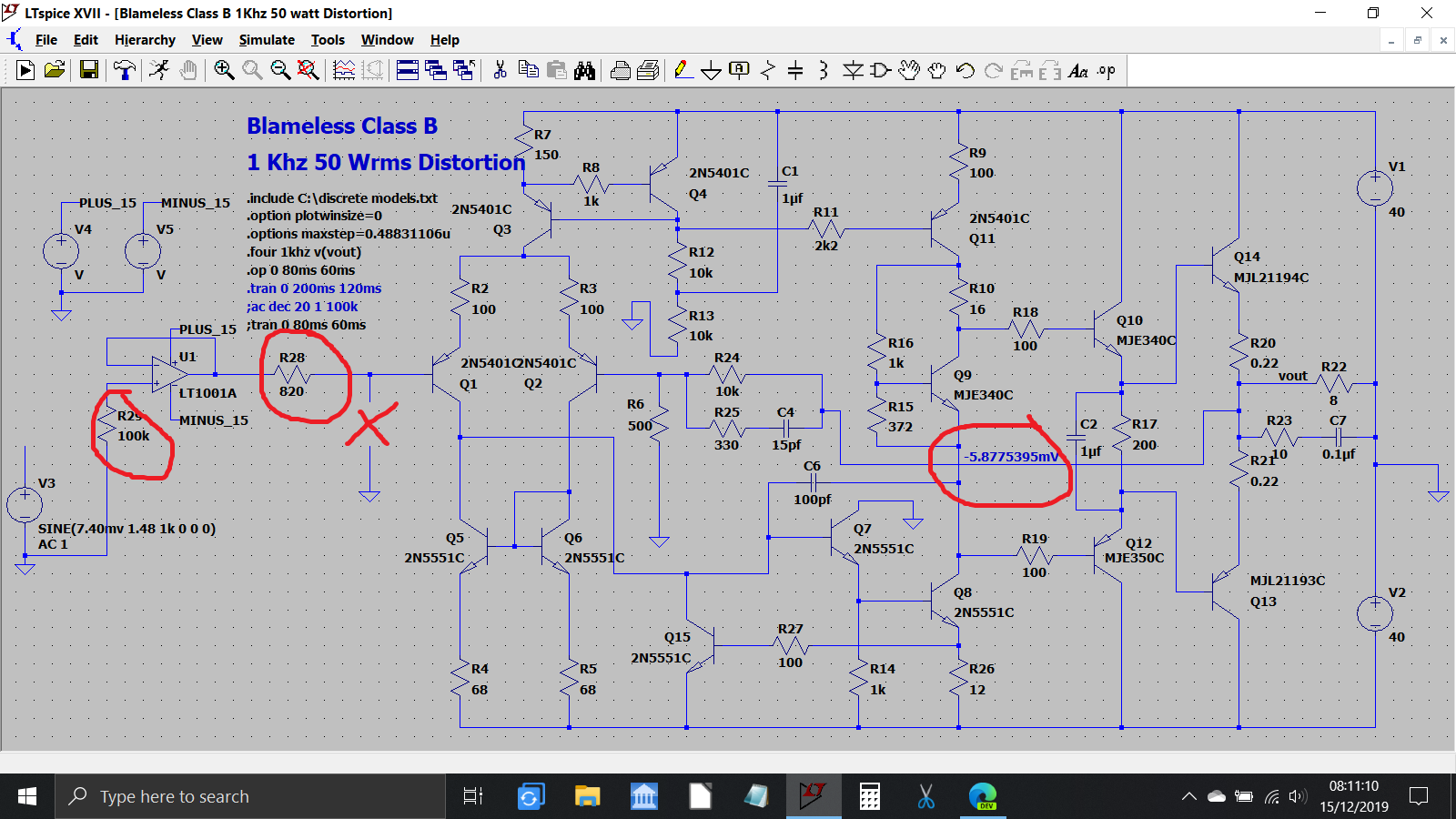Image resolution: width=1456 pixels, height=819 pixels.
Task: Open a file with the folder icon
Action: 55,70
